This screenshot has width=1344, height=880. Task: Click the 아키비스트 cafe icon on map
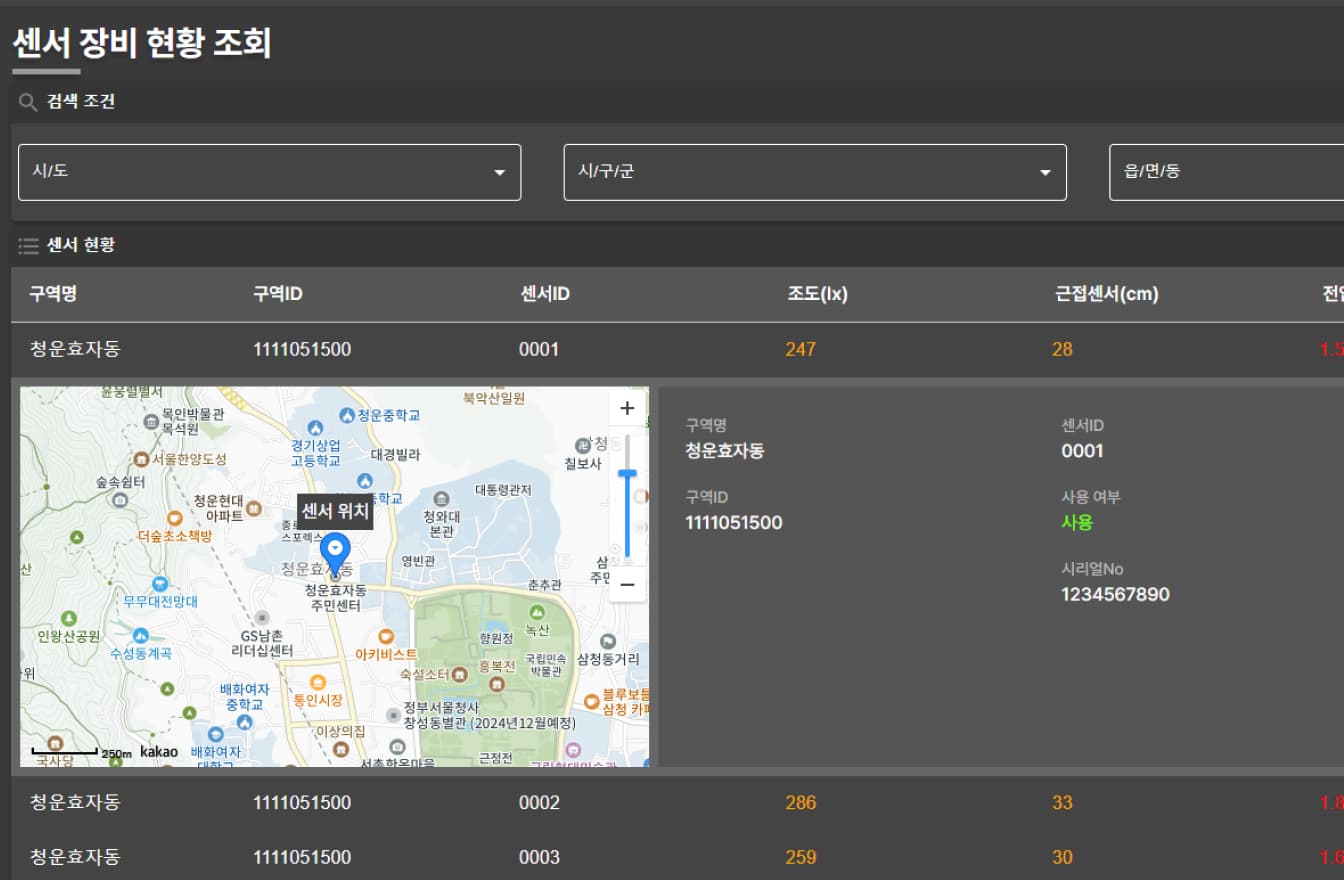point(386,636)
